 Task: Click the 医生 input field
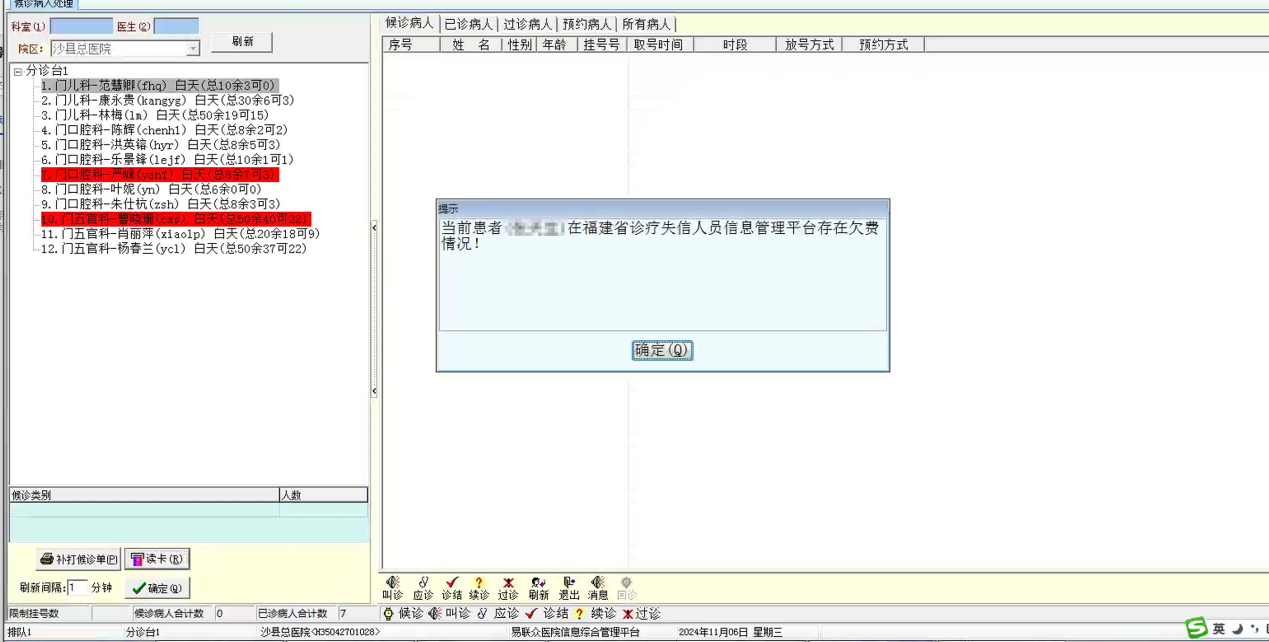coord(176,26)
